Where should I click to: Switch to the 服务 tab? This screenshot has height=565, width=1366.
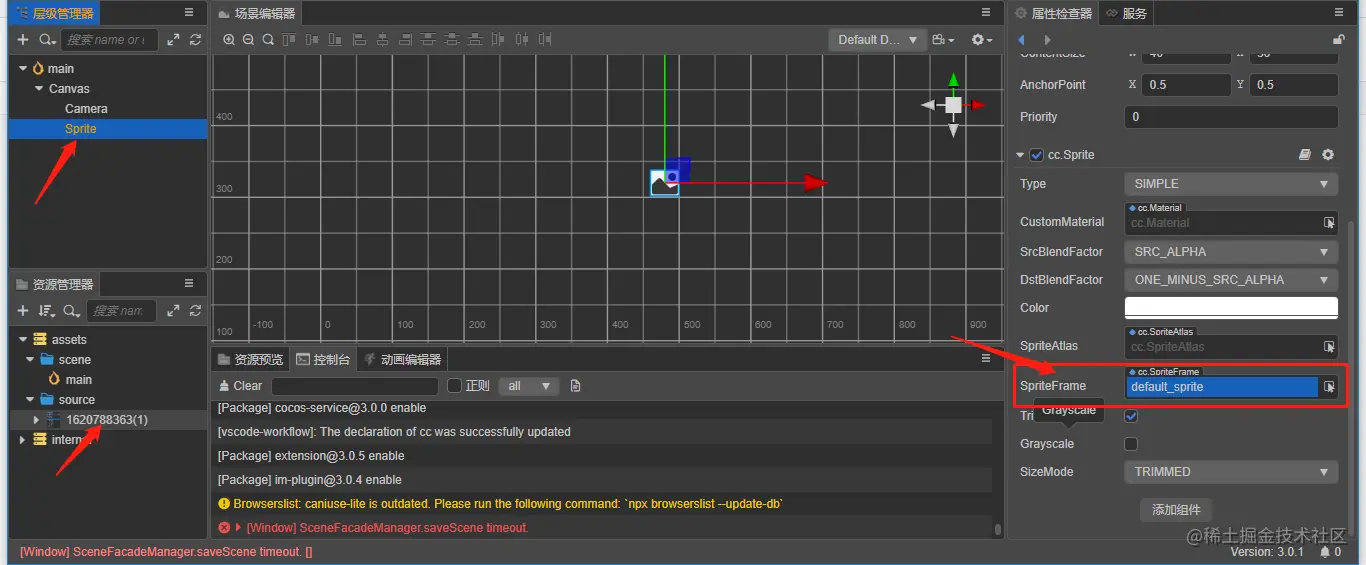coord(1126,13)
